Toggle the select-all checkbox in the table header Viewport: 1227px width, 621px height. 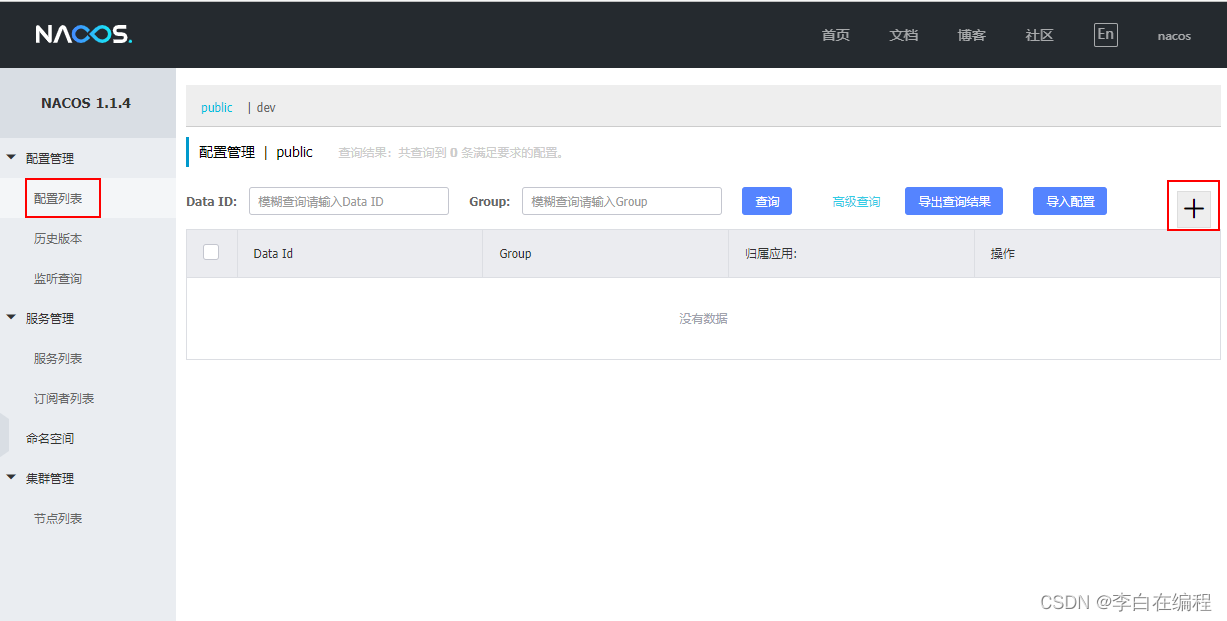pyautogui.click(x=212, y=252)
